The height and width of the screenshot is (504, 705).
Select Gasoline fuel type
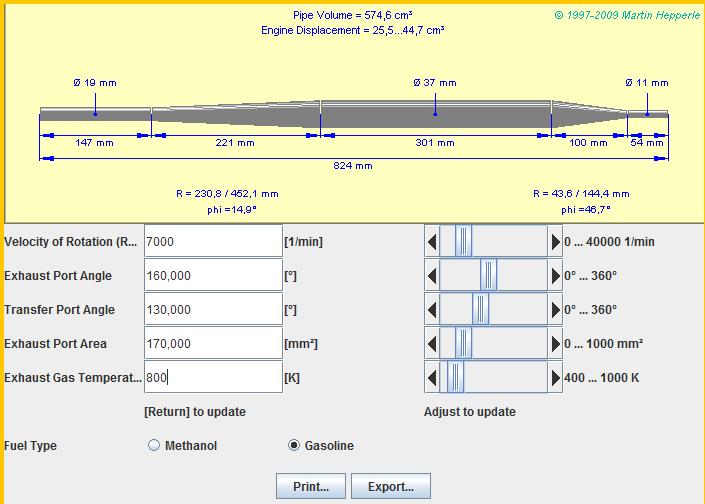tap(294, 446)
